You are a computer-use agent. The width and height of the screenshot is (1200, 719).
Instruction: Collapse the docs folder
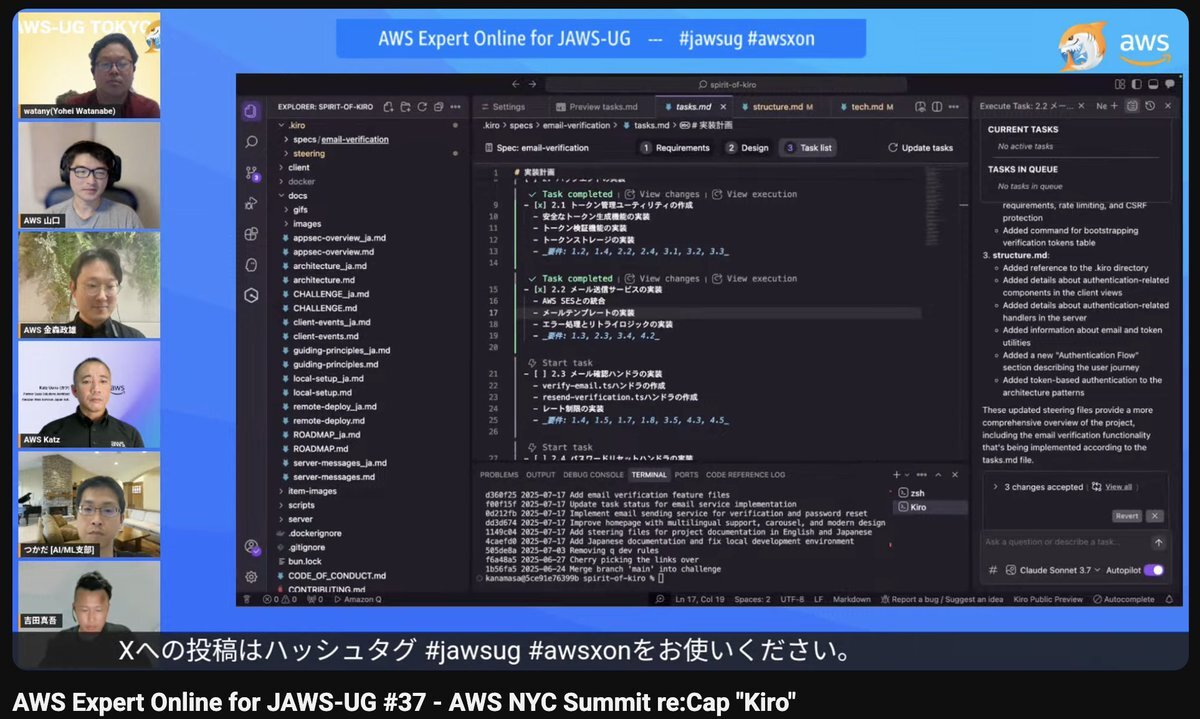297,195
